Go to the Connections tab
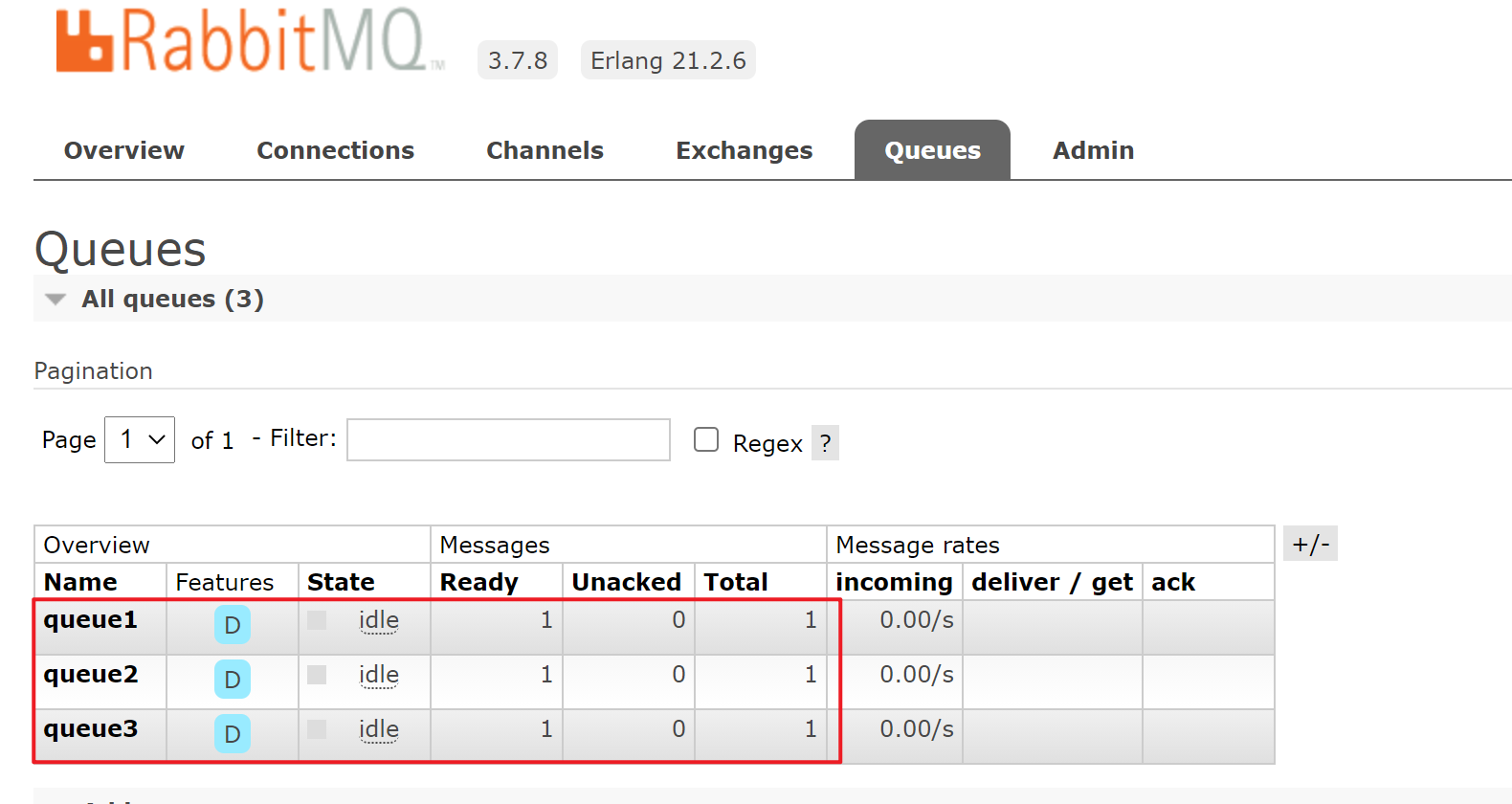 (x=335, y=150)
